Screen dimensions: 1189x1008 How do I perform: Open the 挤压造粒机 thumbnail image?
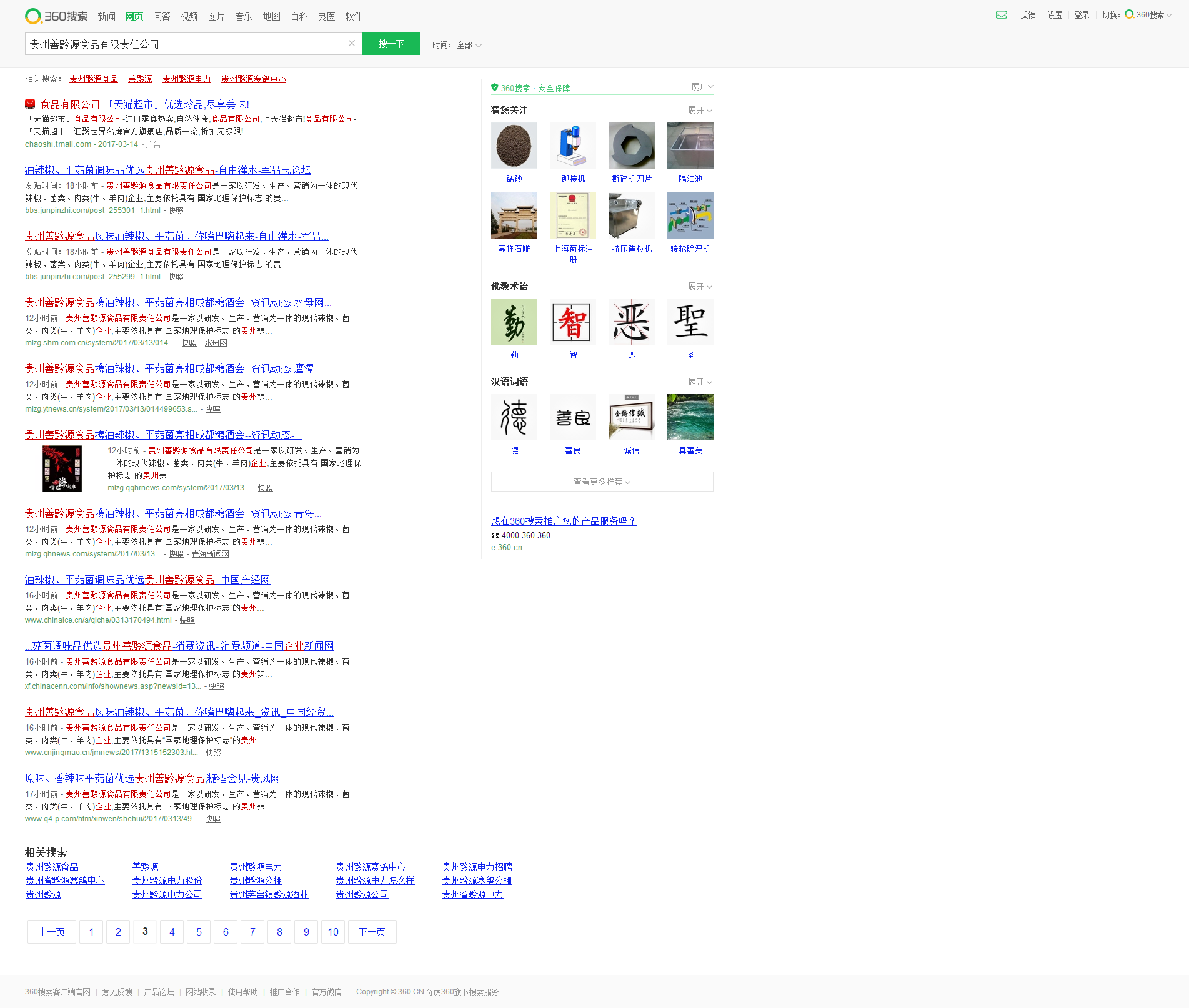click(x=632, y=215)
